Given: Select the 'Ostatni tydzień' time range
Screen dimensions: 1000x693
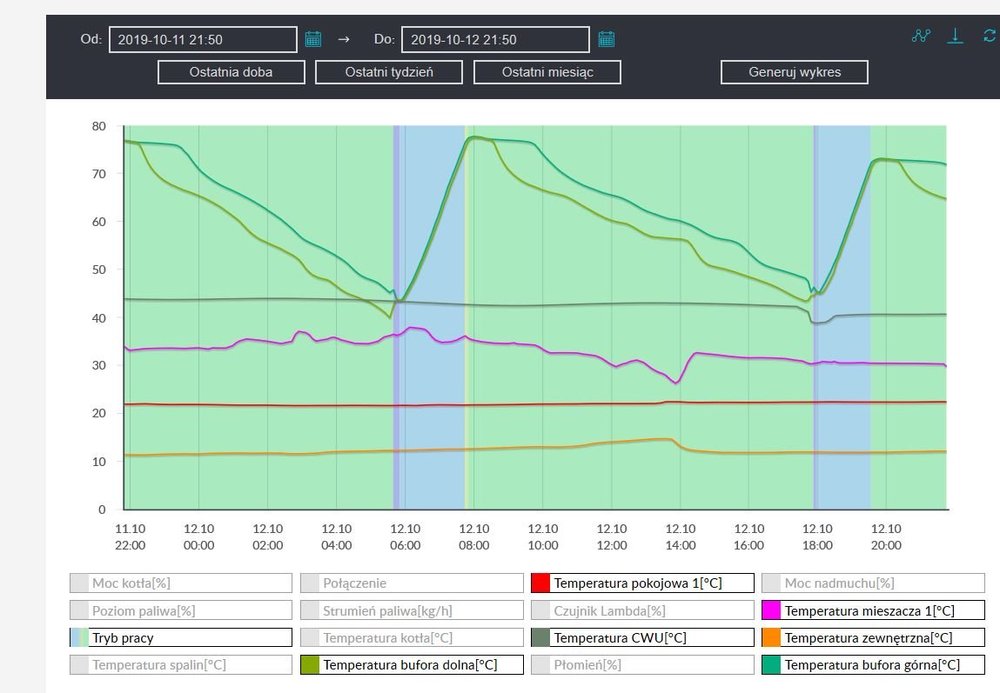Looking at the screenshot, I should 389,72.
